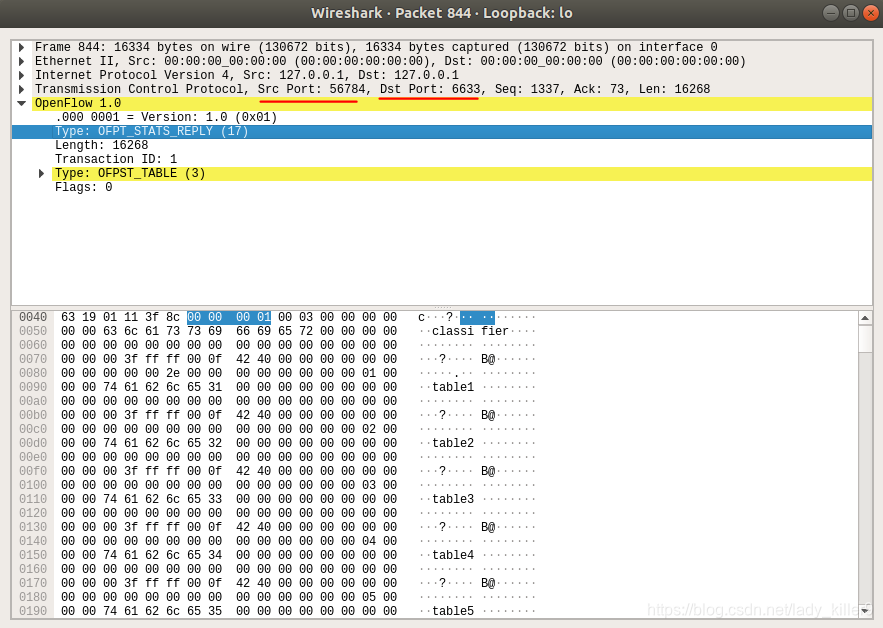Click the hex pane scrollbar thumb
Image resolution: width=883 pixels, height=628 pixels.
click(865, 339)
